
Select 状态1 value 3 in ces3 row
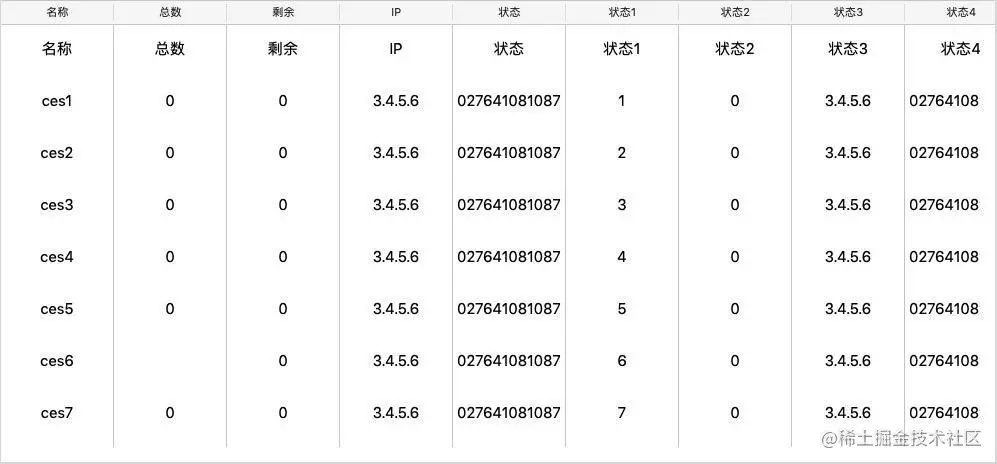(x=621, y=205)
